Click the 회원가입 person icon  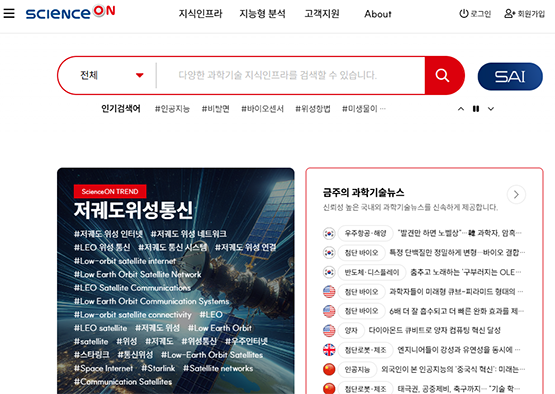tap(509, 14)
